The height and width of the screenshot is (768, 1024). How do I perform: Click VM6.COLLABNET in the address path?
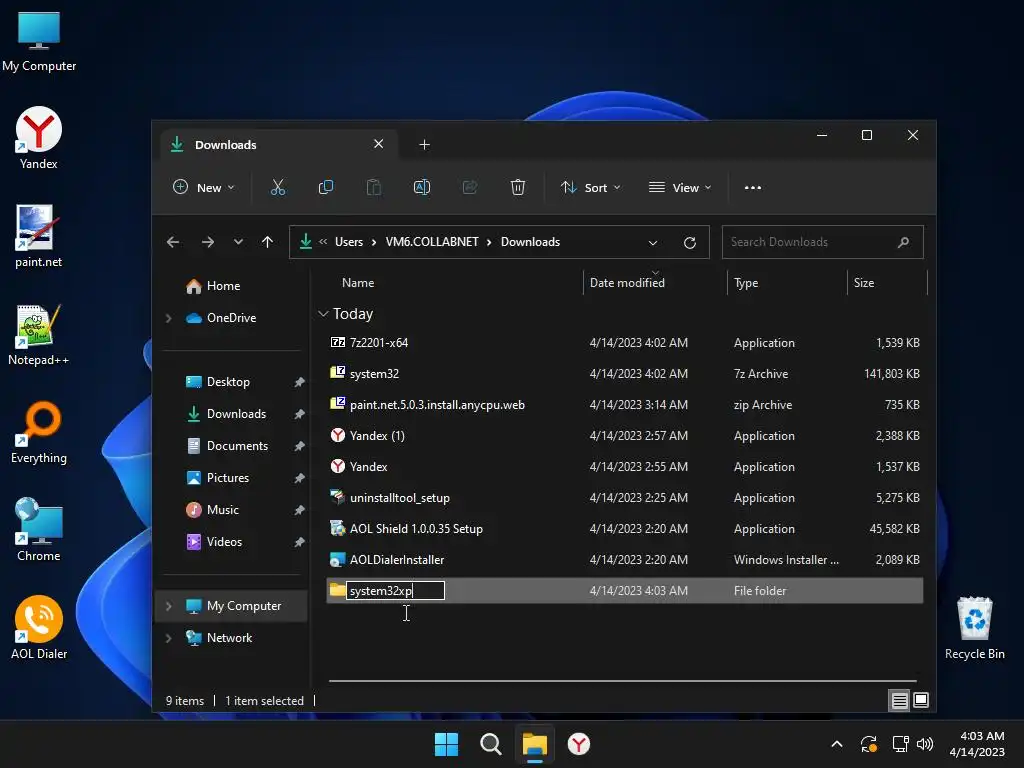pos(432,242)
